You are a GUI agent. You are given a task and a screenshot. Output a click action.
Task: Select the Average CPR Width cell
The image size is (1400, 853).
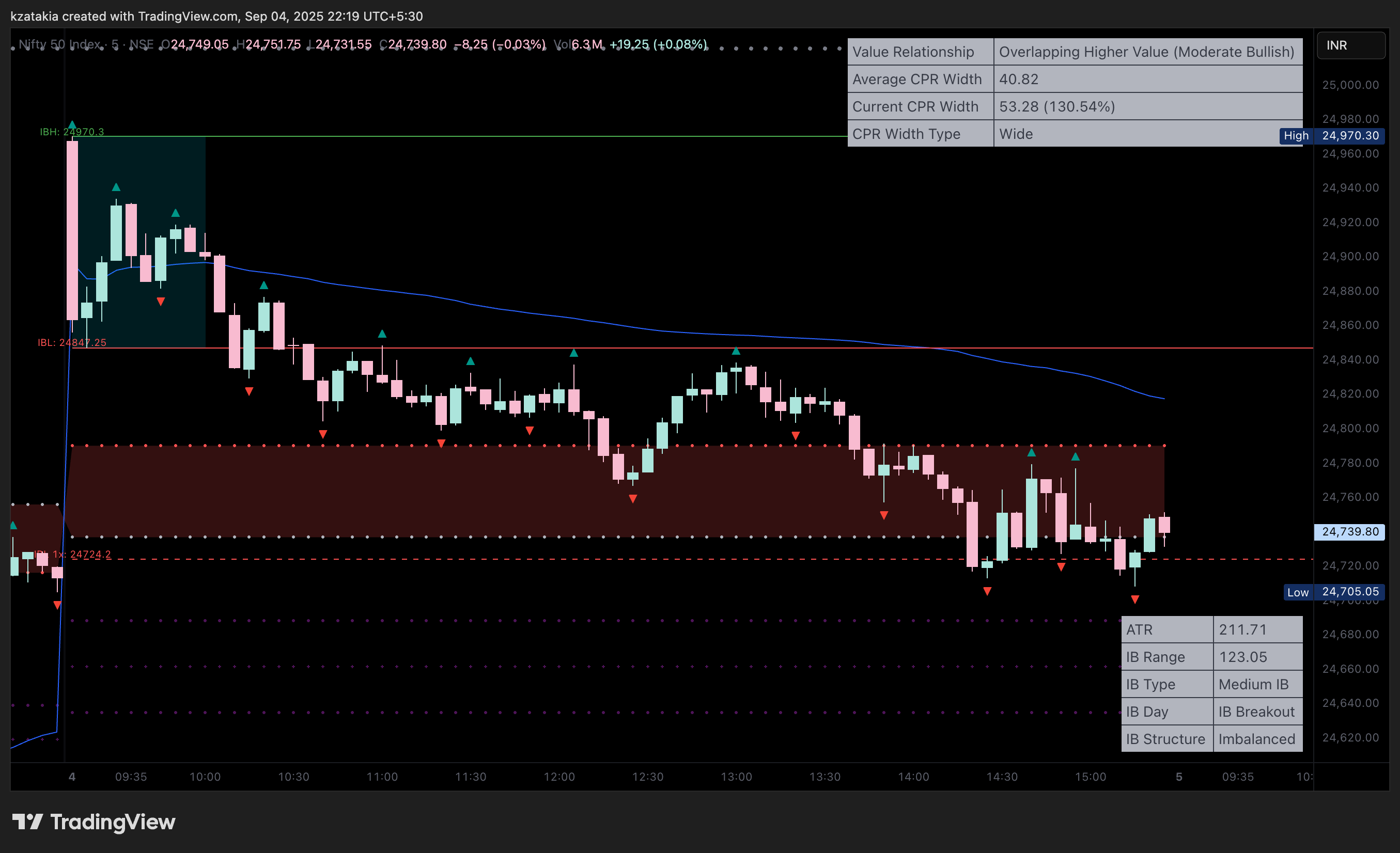coord(921,79)
